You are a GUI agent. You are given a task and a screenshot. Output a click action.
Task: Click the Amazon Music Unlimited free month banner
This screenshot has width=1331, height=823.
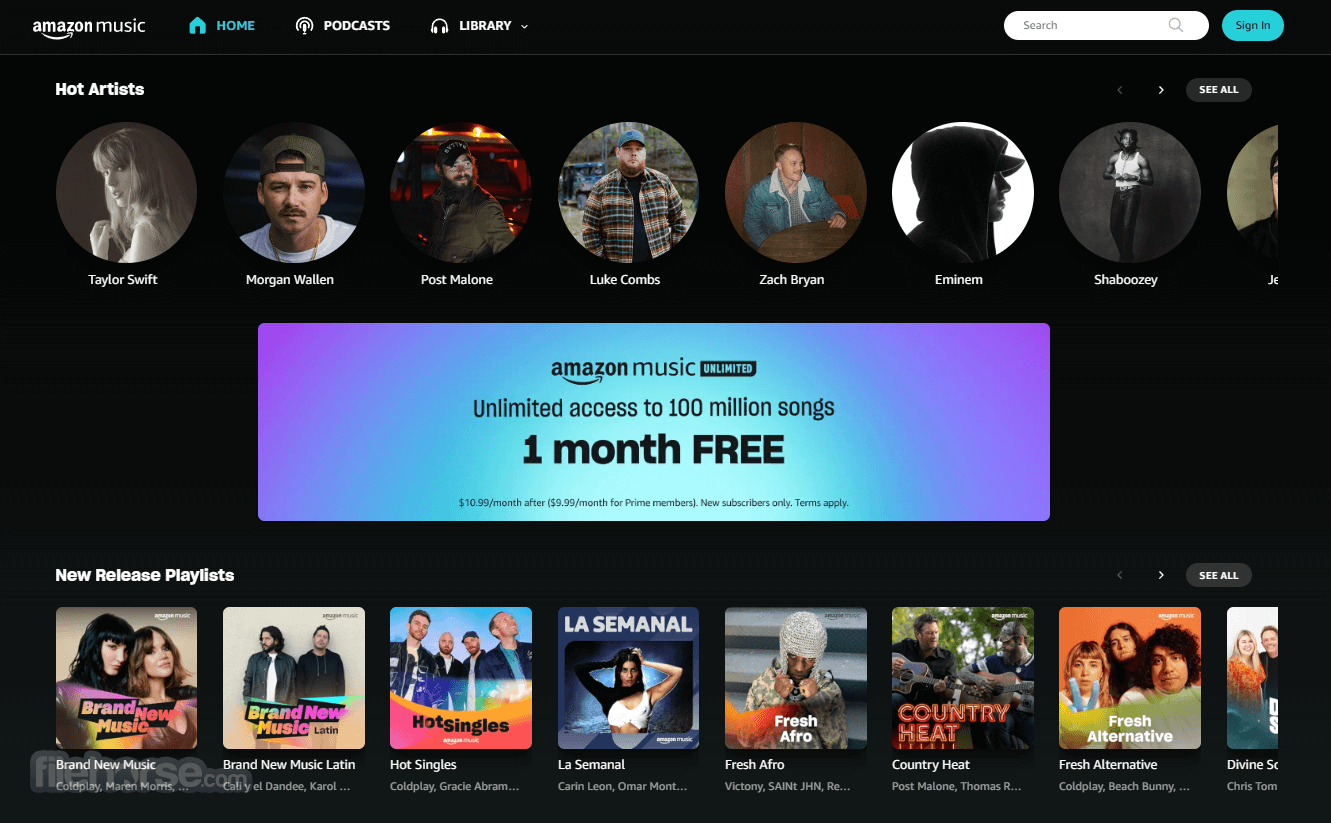(654, 422)
